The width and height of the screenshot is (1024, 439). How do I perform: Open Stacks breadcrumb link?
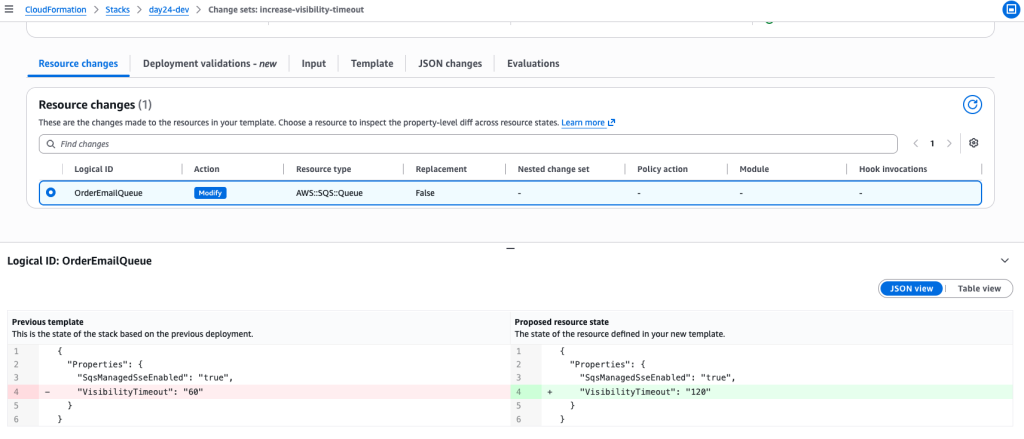click(118, 10)
